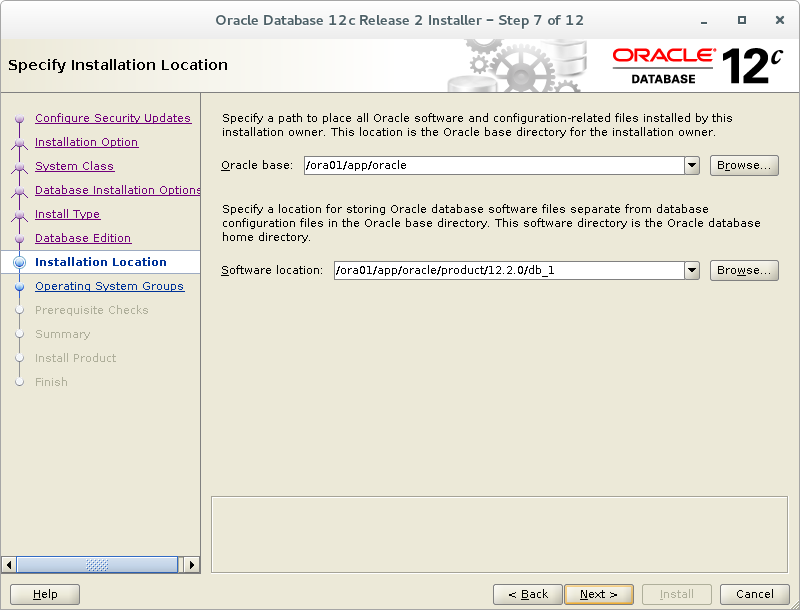Click the empty message area at bottom
Screen dimensions: 800x610
click(499, 535)
